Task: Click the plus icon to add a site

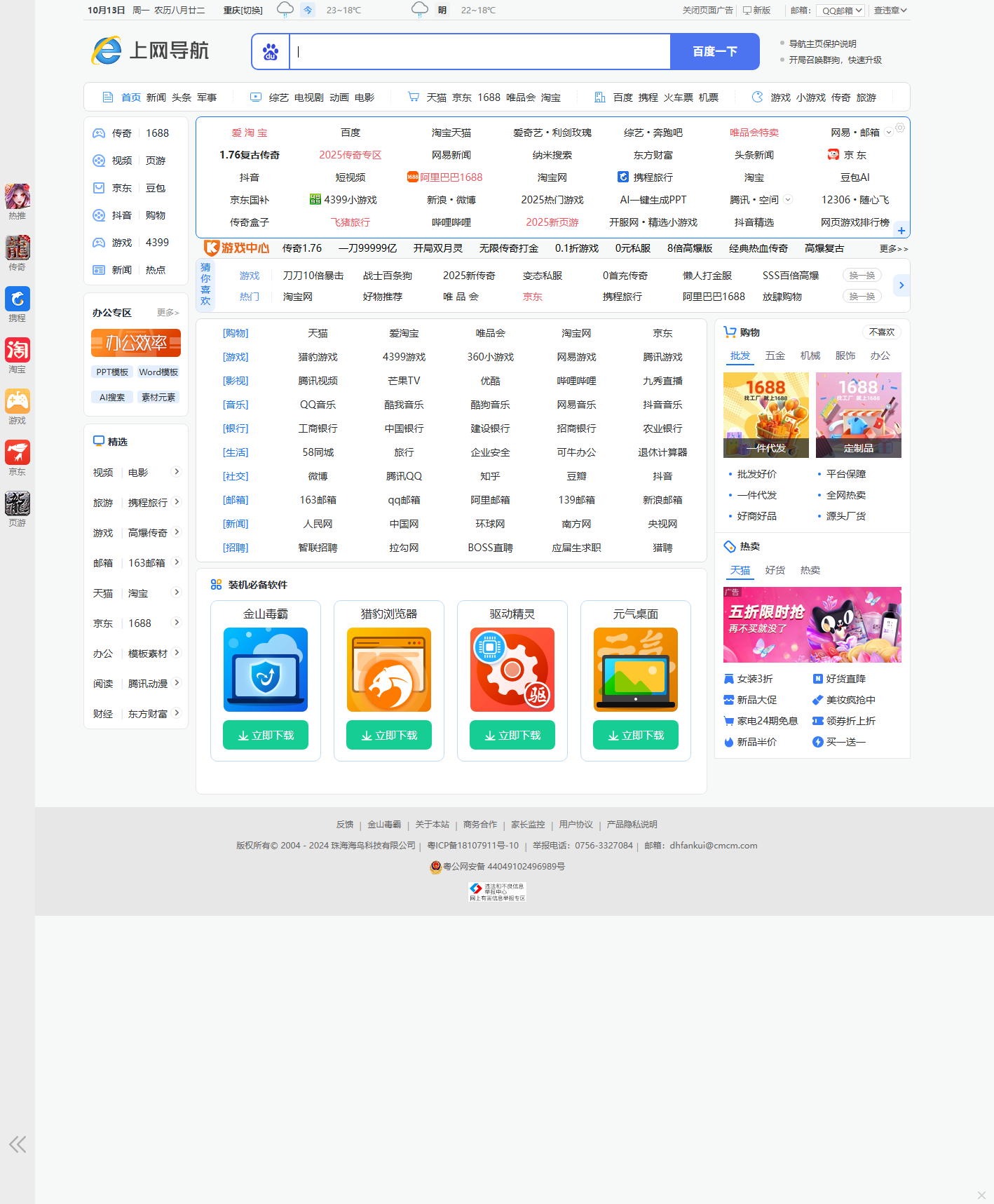Action: pos(901,231)
